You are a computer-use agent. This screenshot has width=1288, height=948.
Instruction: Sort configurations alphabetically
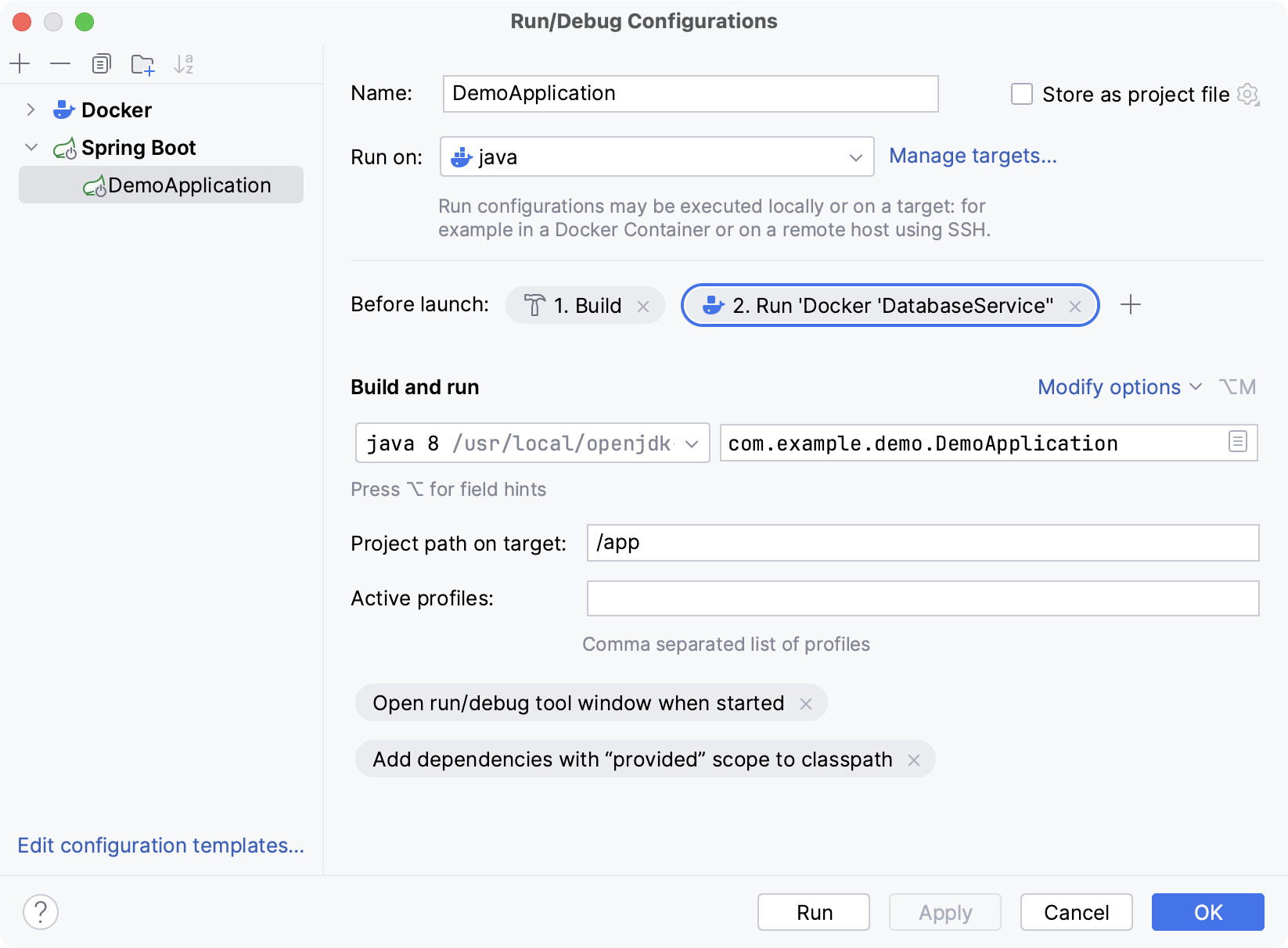click(184, 64)
